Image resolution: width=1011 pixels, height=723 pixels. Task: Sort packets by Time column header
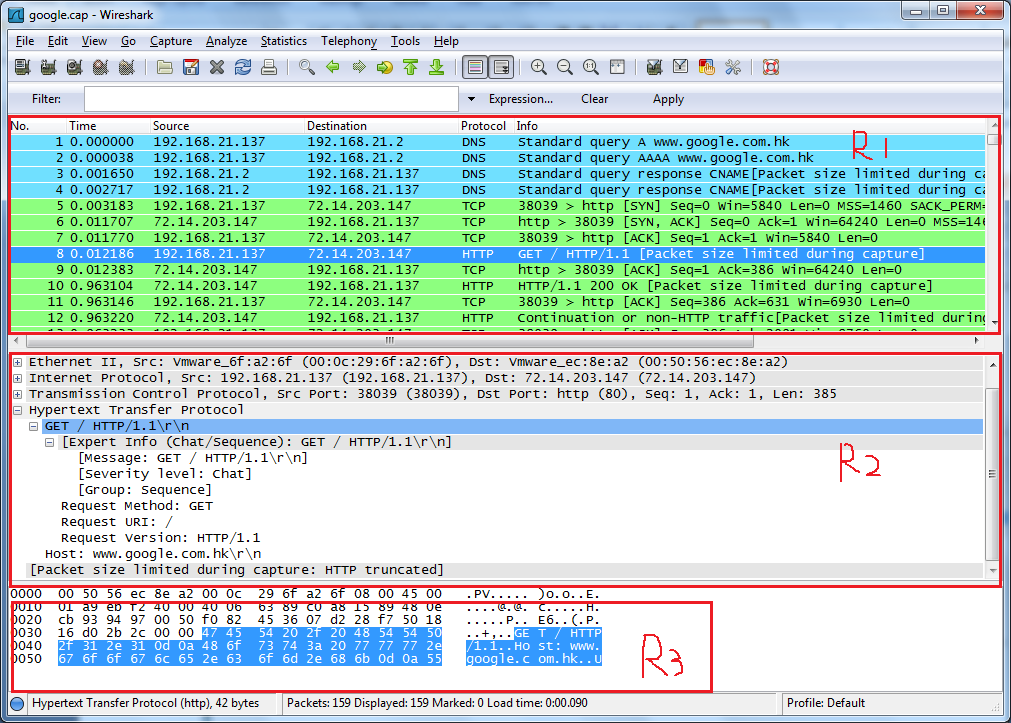click(108, 126)
